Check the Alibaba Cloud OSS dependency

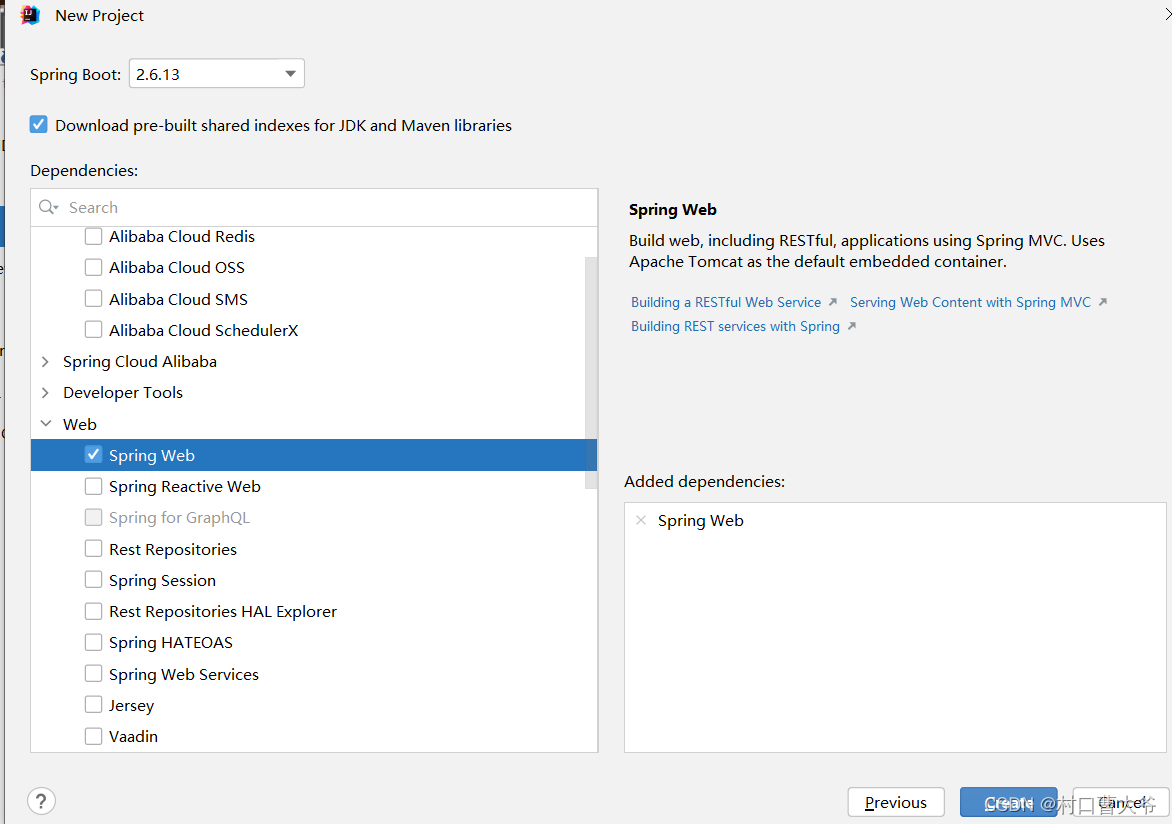(x=93, y=267)
